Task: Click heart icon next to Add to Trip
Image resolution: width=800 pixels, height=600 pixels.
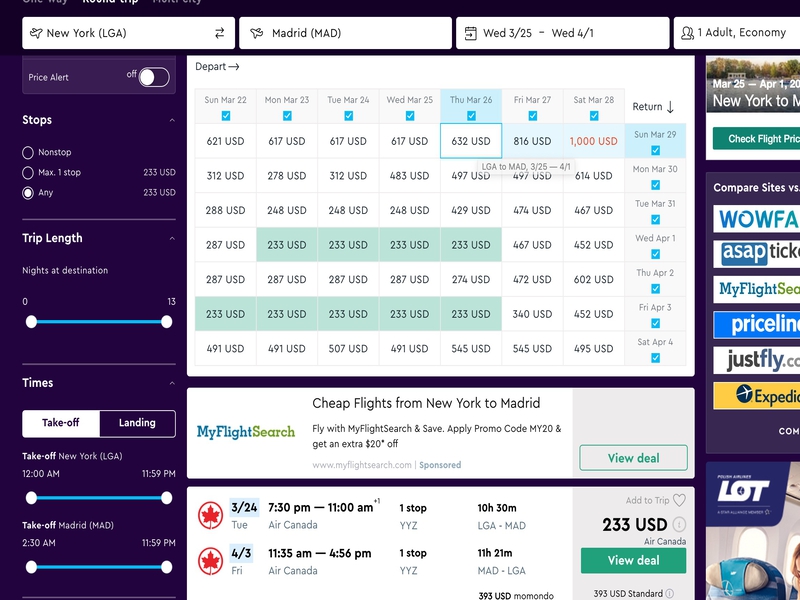Action: [x=679, y=500]
